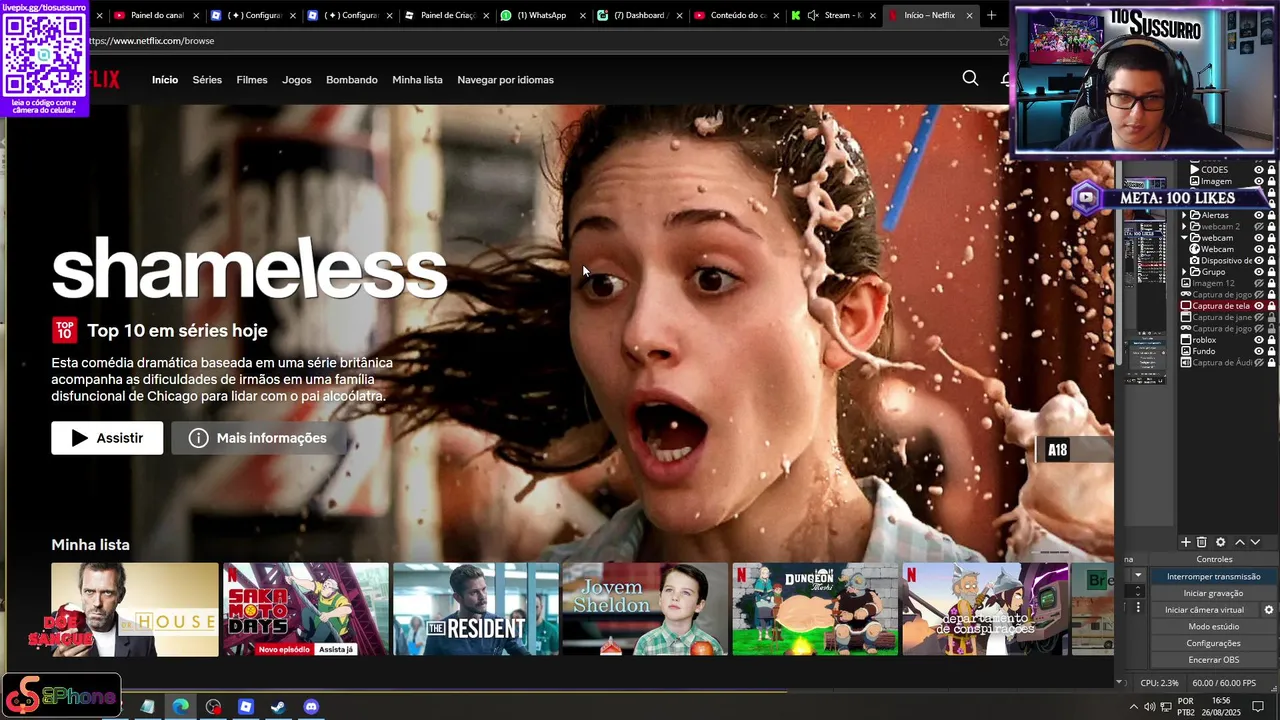Open Minha lista in Netflix navigation
Image resolution: width=1280 pixels, height=720 pixels.
click(x=417, y=80)
